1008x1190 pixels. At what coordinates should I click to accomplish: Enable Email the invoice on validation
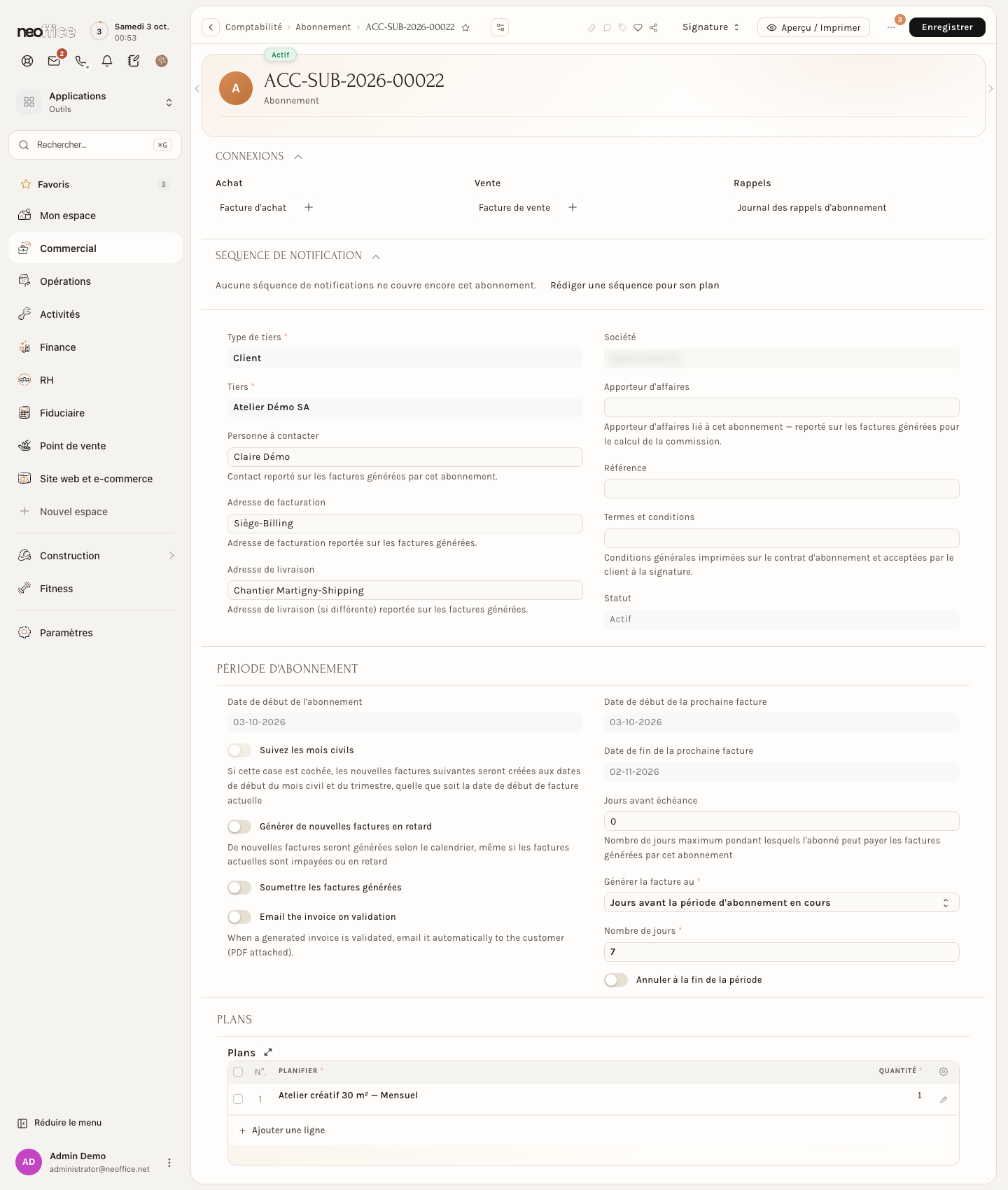(239, 917)
